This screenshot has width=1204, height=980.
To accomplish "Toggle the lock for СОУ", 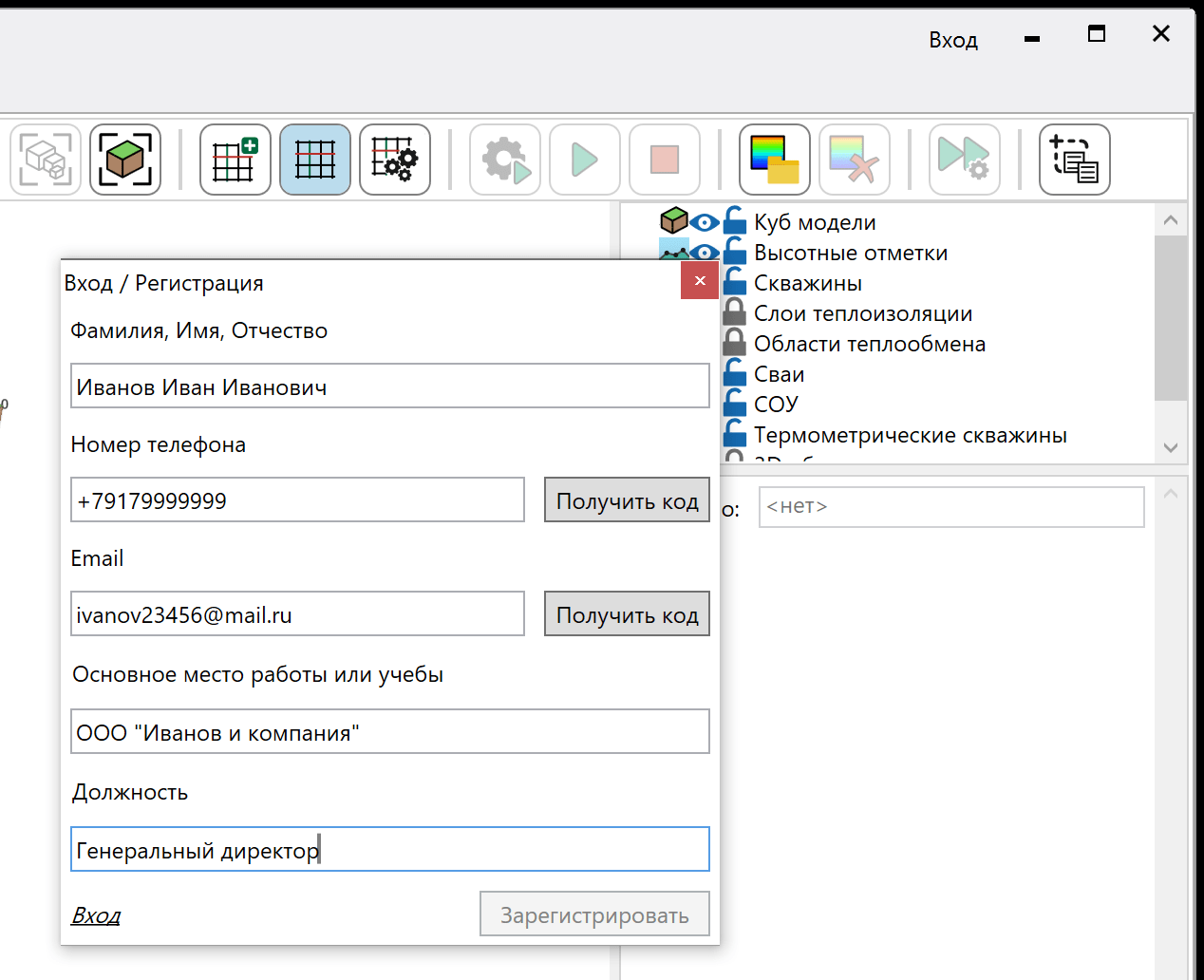I will [734, 403].
